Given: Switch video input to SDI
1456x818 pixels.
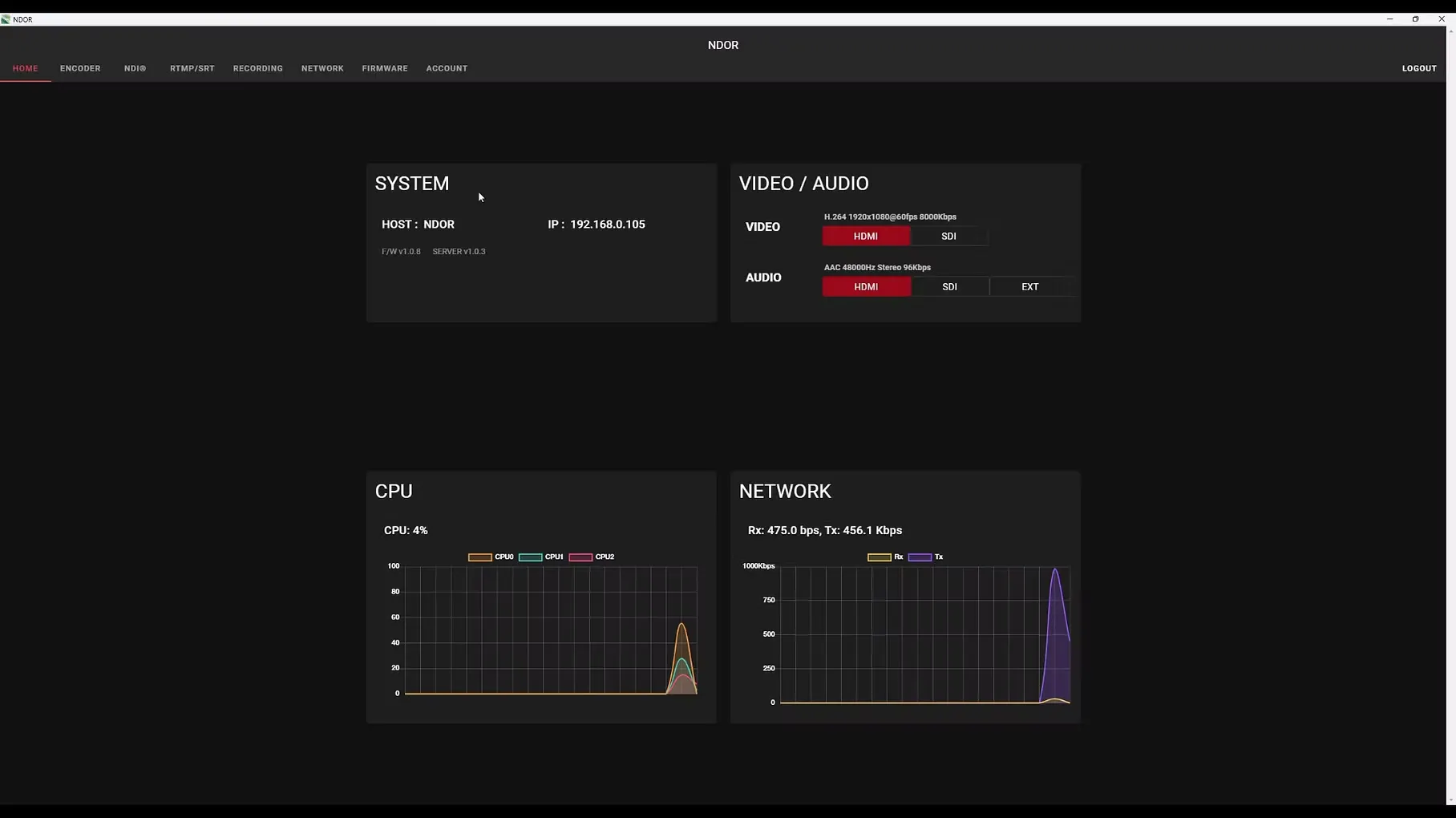Looking at the screenshot, I should [948, 237].
